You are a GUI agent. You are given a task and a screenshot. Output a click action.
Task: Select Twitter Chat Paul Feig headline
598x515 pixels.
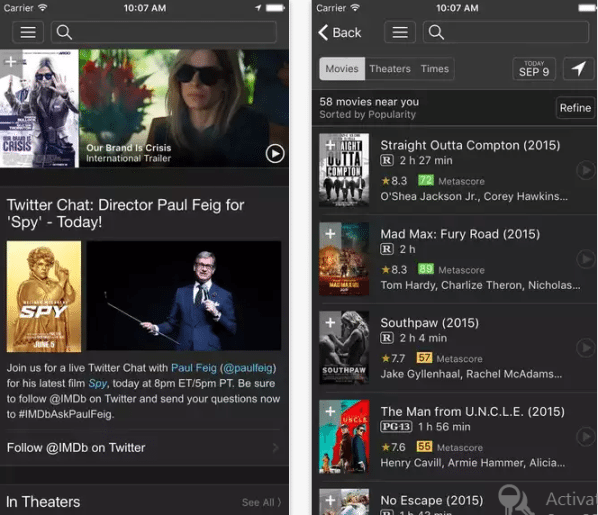pos(125,214)
